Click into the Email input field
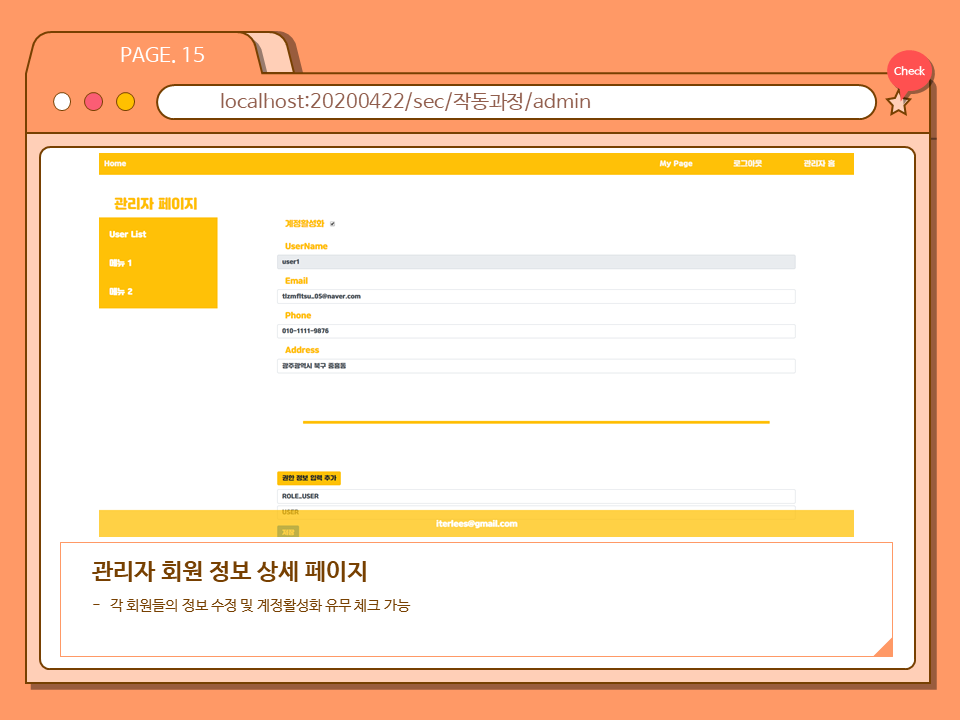Image resolution: width=960 pixels, height=720 pixels. click(536, 296)
